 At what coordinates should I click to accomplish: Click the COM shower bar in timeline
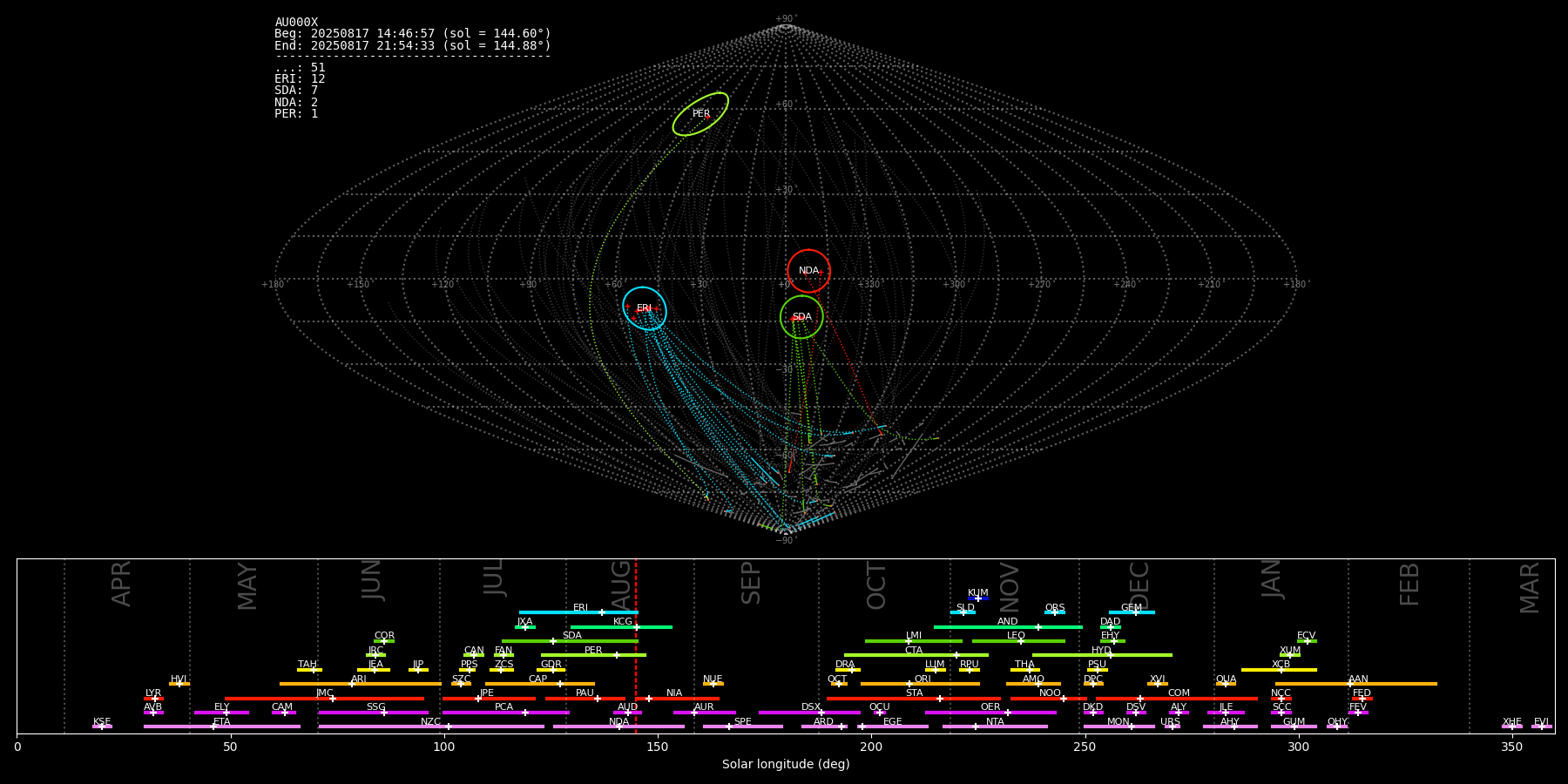(1178, 699)
